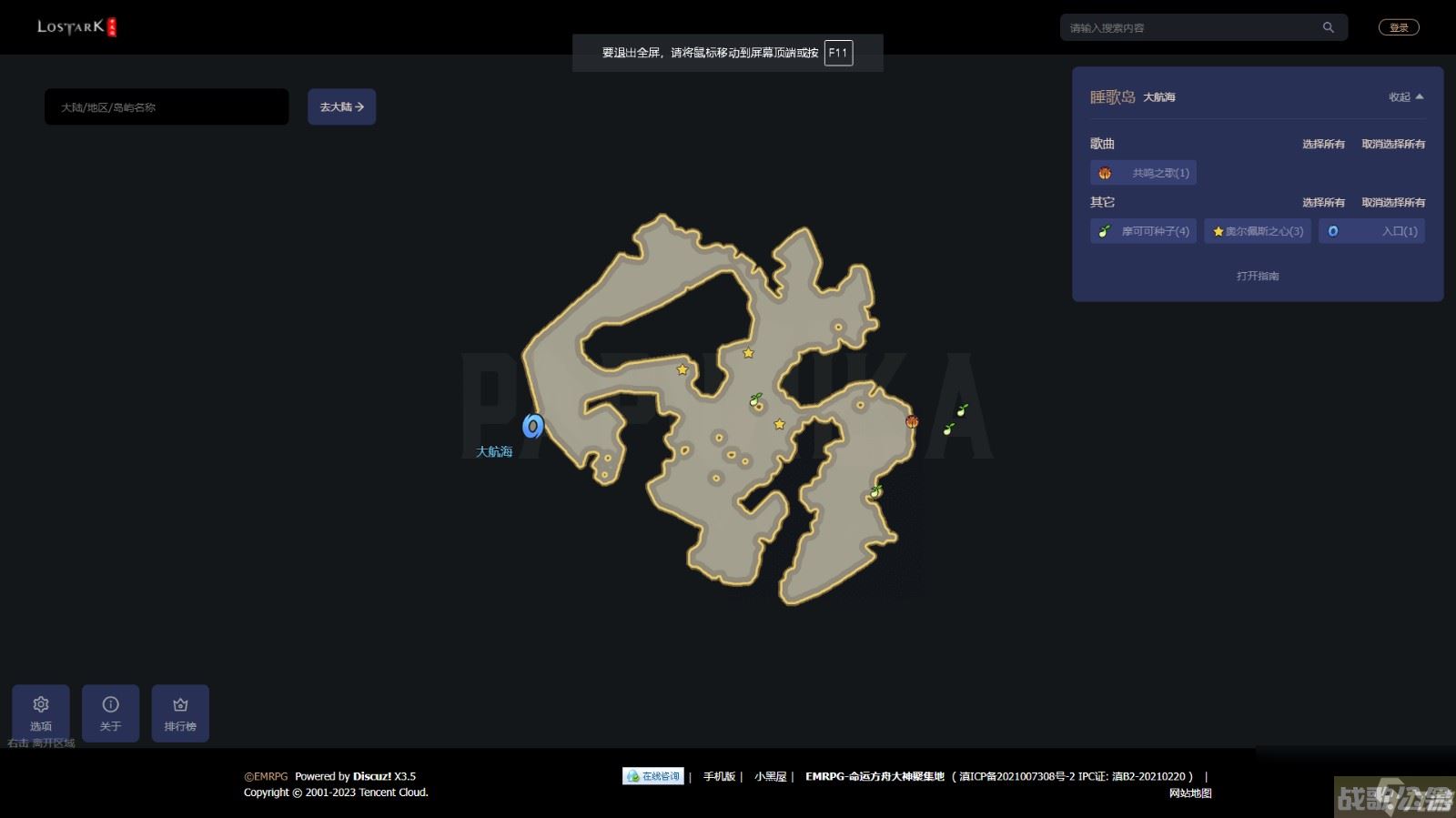Open the 排行榜 leaderboard button

(180, 713)
